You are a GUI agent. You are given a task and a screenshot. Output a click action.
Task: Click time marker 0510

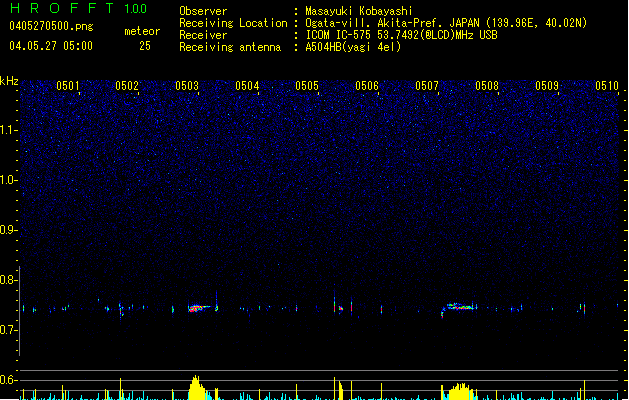[x=607, y=86]
